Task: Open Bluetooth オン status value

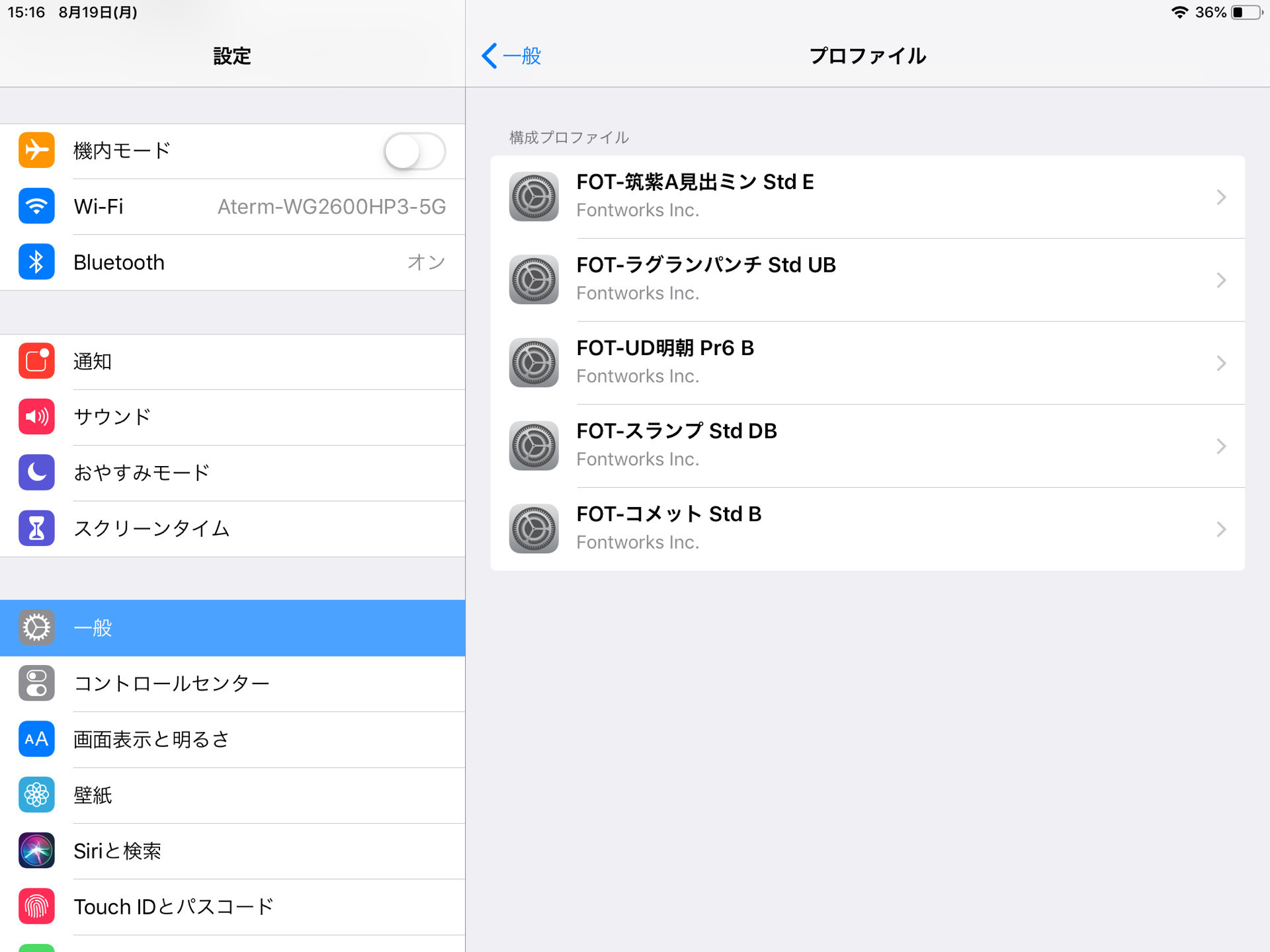Action: (426, 262)
